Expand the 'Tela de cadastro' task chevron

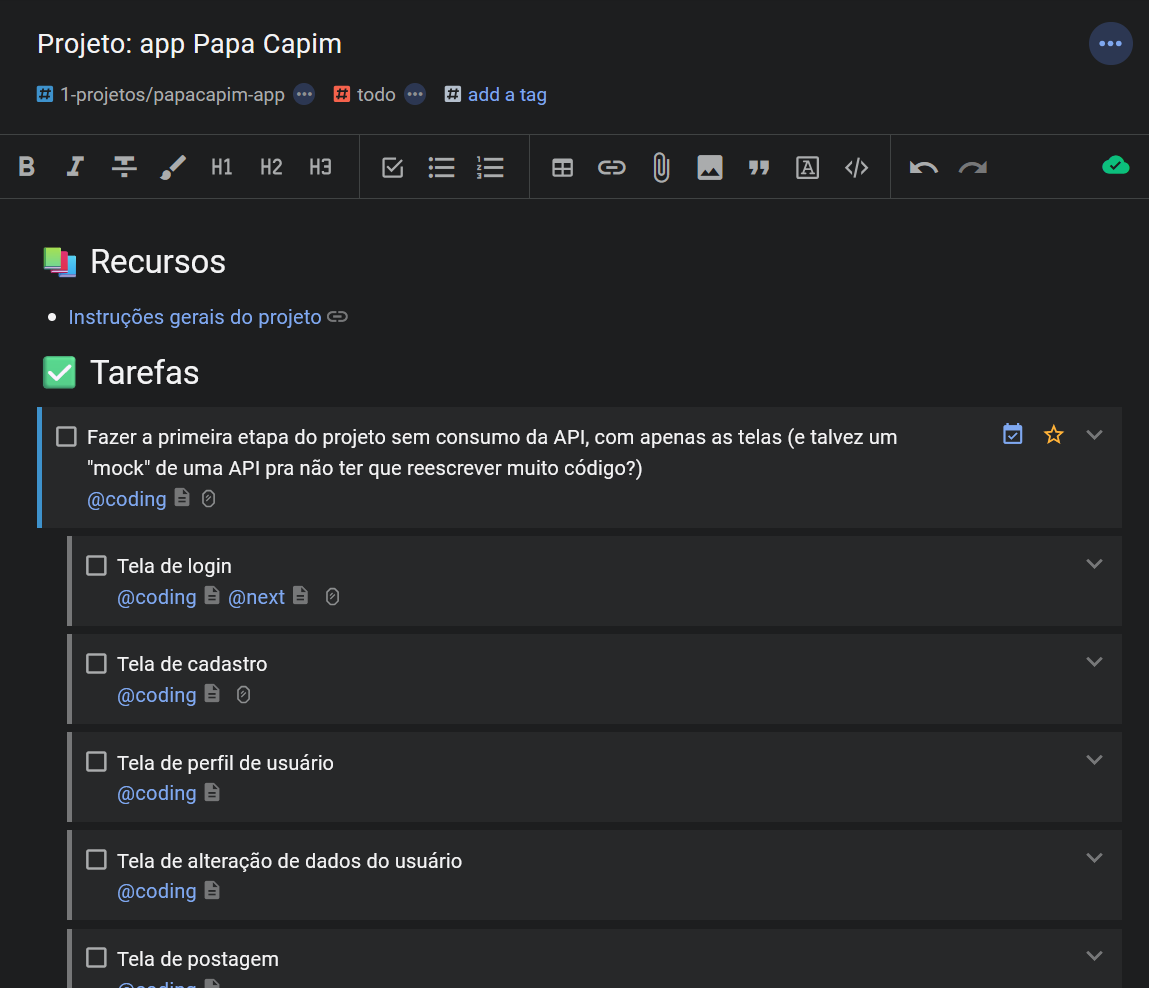pos(1094,662)
